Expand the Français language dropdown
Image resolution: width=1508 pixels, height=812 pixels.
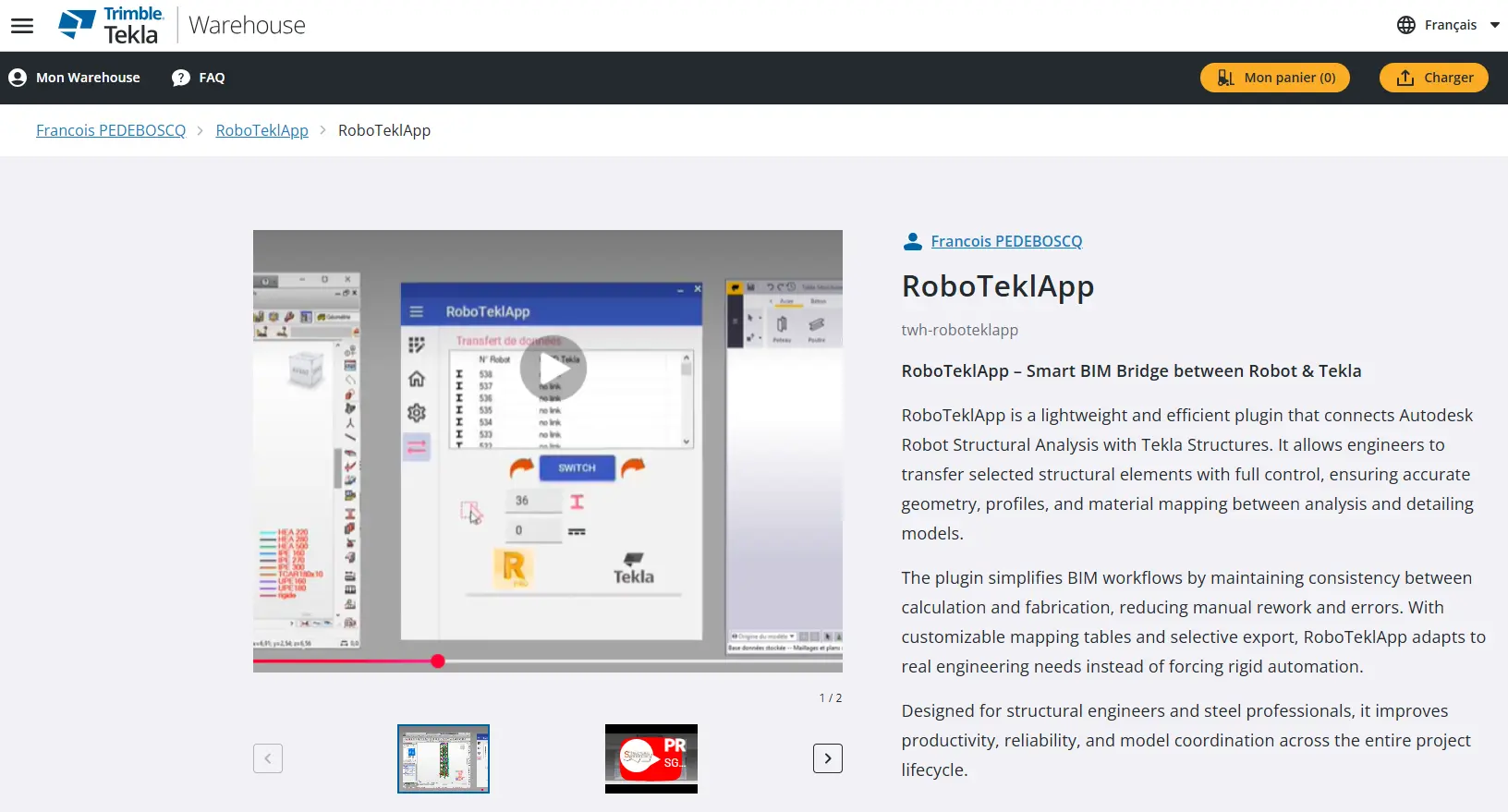tap(1494, 25)
